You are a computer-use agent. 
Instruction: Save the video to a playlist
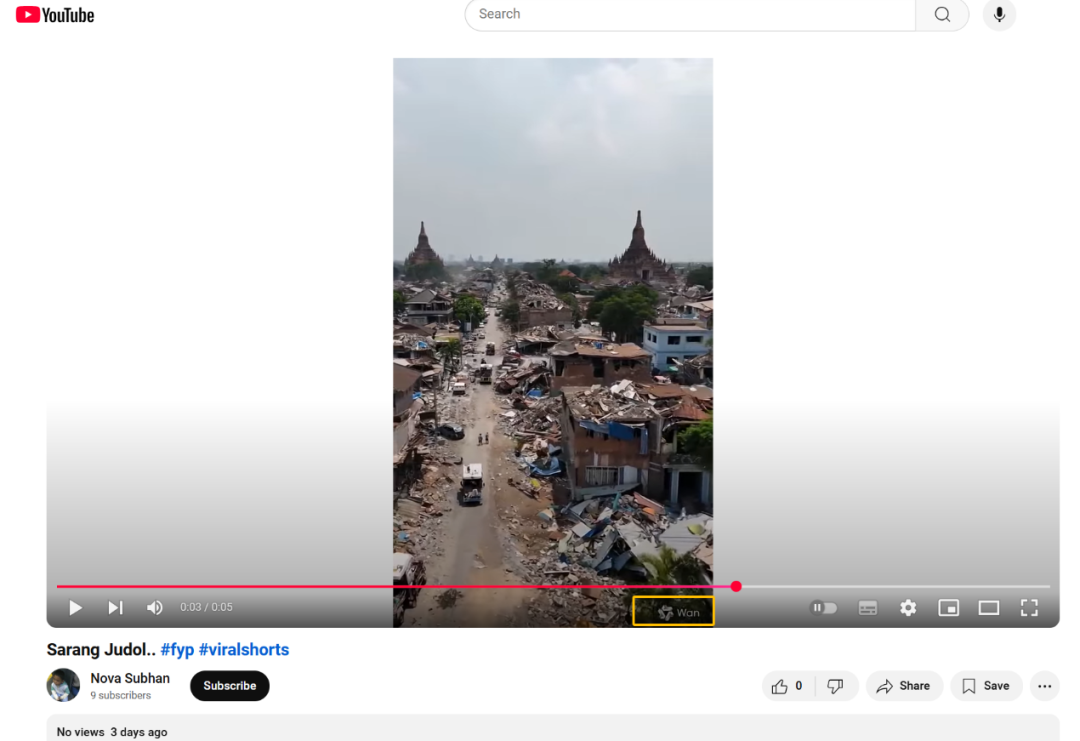[986, 686]
